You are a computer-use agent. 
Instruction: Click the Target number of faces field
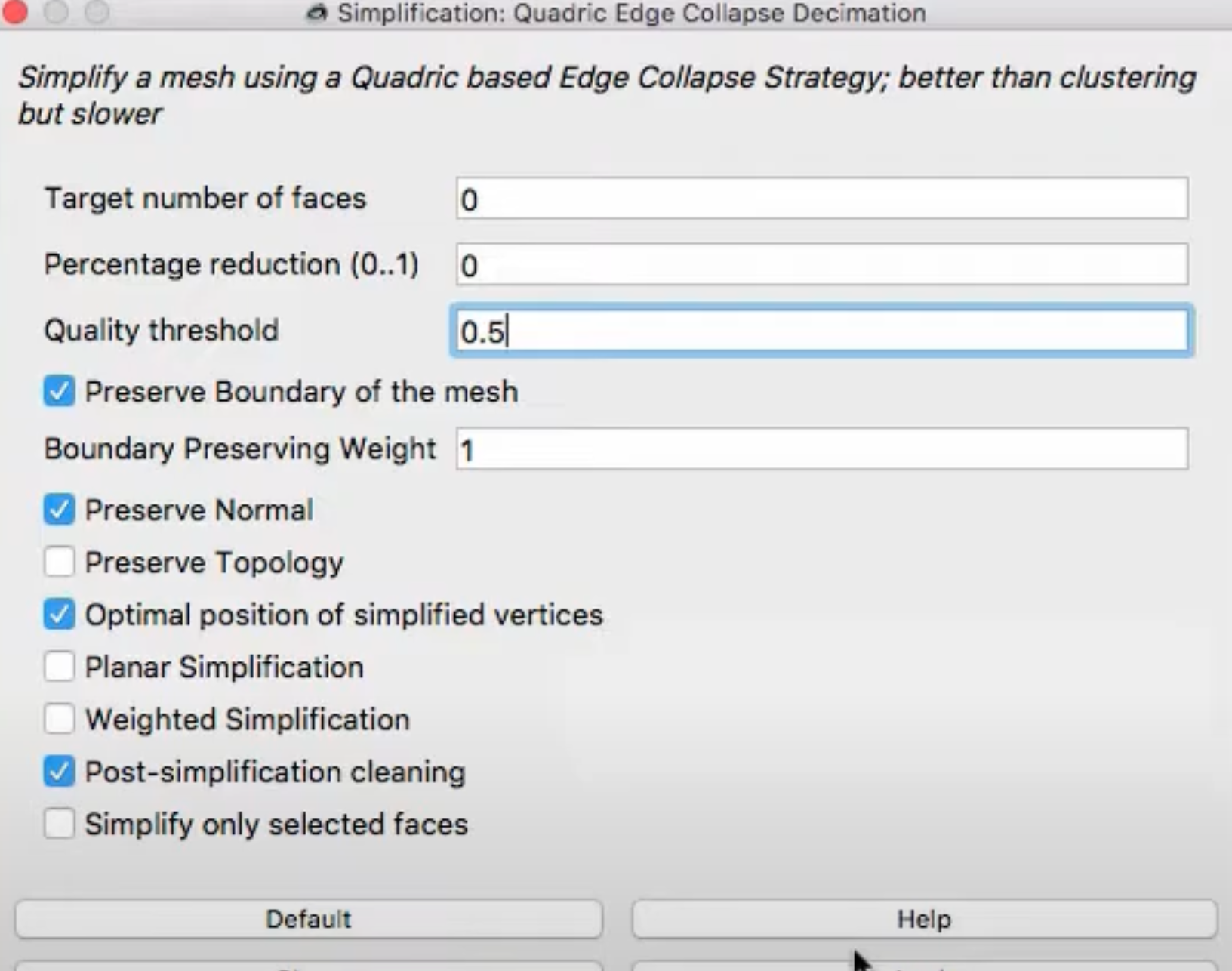pyautogui.click(x=821, y=199)
